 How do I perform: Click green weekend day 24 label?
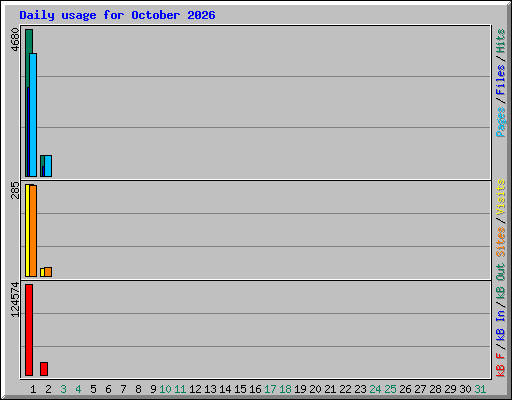[375, 389]
